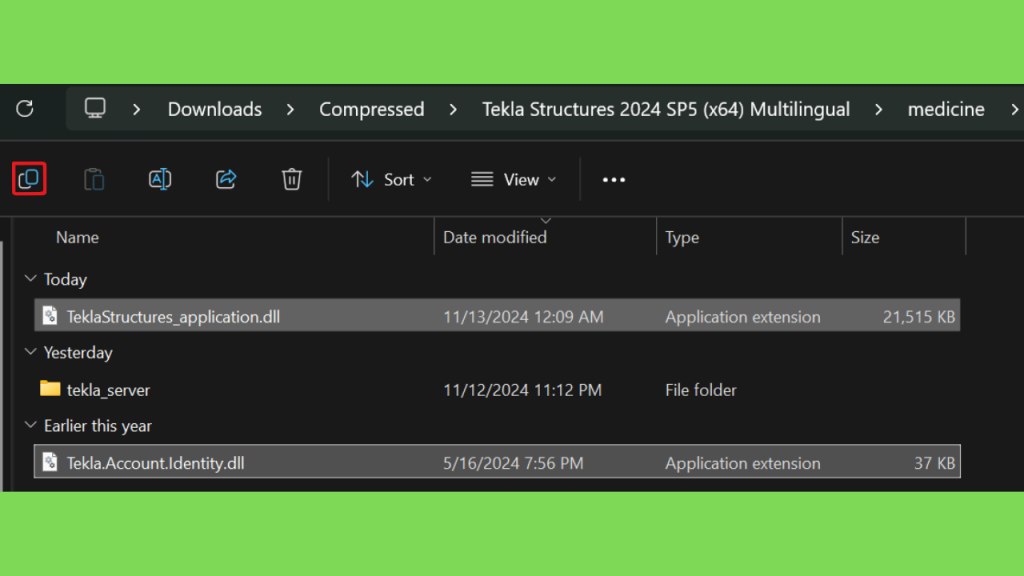Collapse the Yesterday group
The height and width of the screenshot is (576, 1024).
tap(30, 352)
